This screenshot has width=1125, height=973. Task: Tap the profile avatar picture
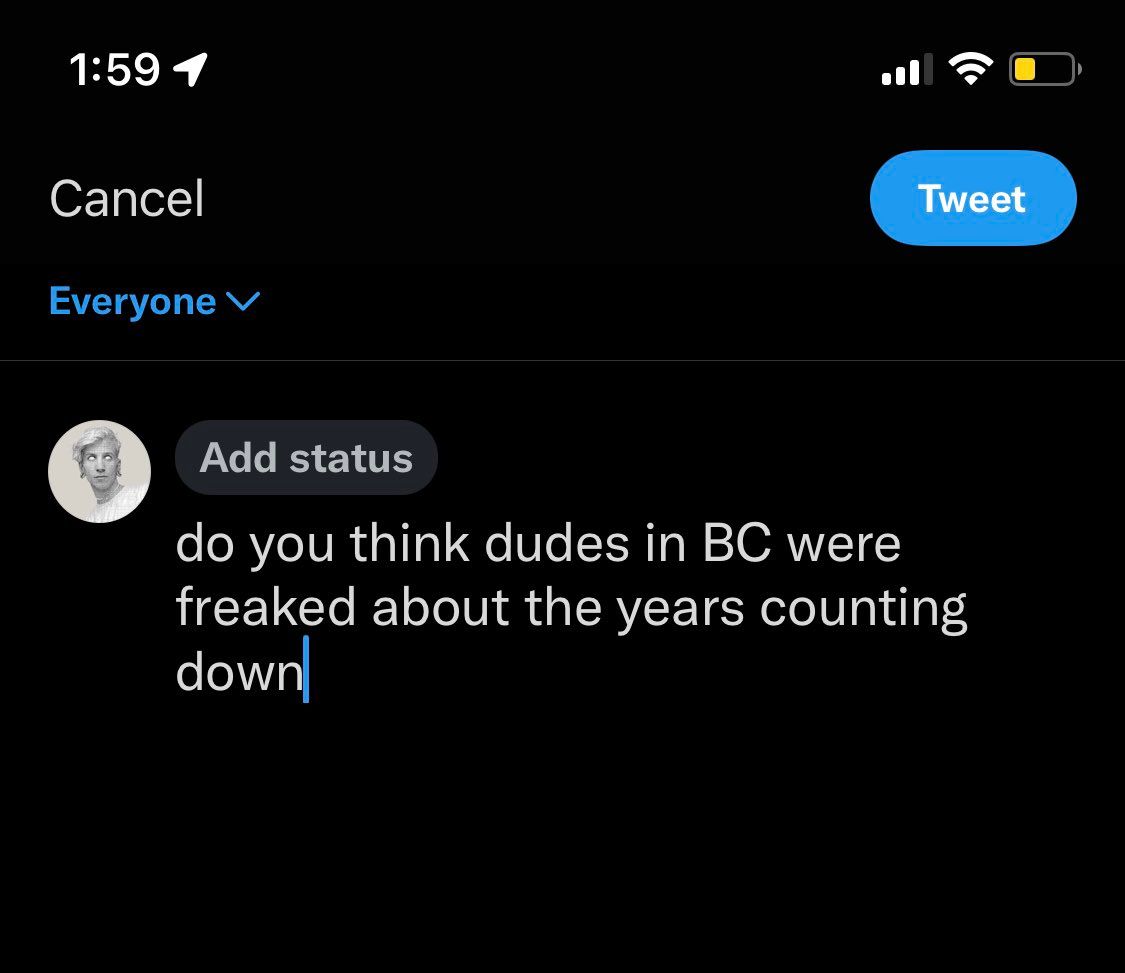[x=100, y=471]
